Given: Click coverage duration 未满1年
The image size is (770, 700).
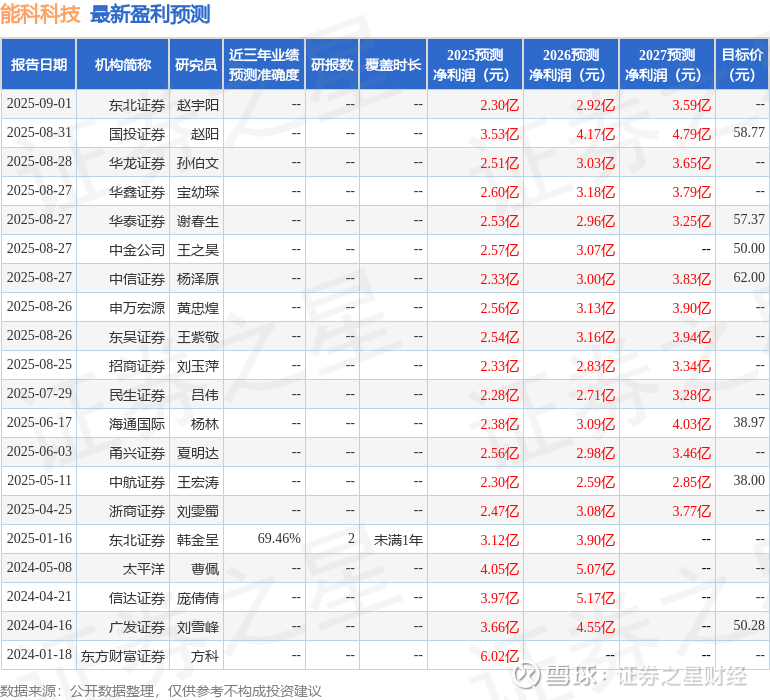Looking at the screenshot, I should pyautogui.click(x=398, y=540).
